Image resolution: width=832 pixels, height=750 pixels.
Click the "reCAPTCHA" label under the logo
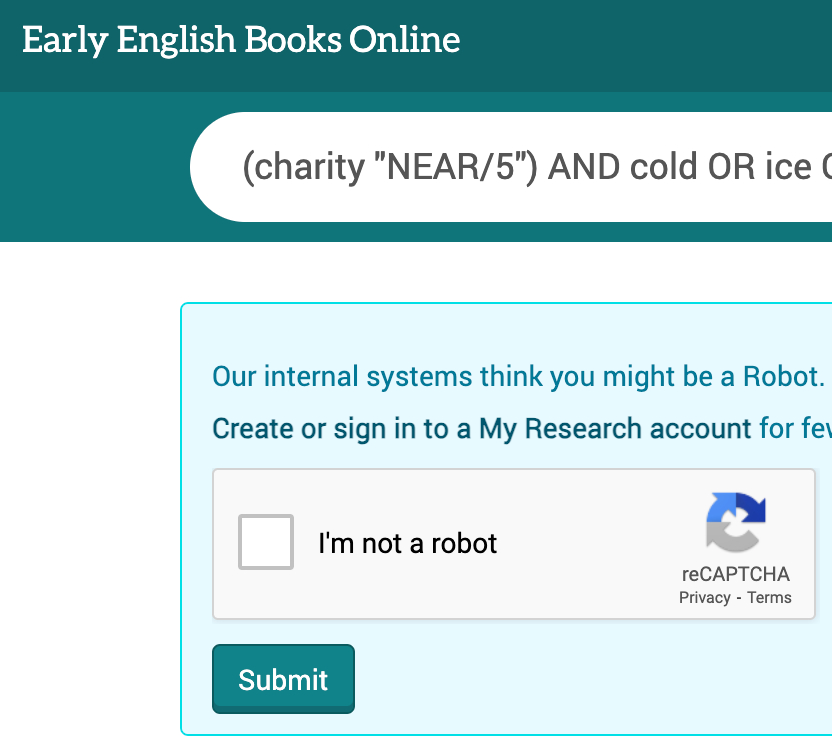(x=735, y=574)
